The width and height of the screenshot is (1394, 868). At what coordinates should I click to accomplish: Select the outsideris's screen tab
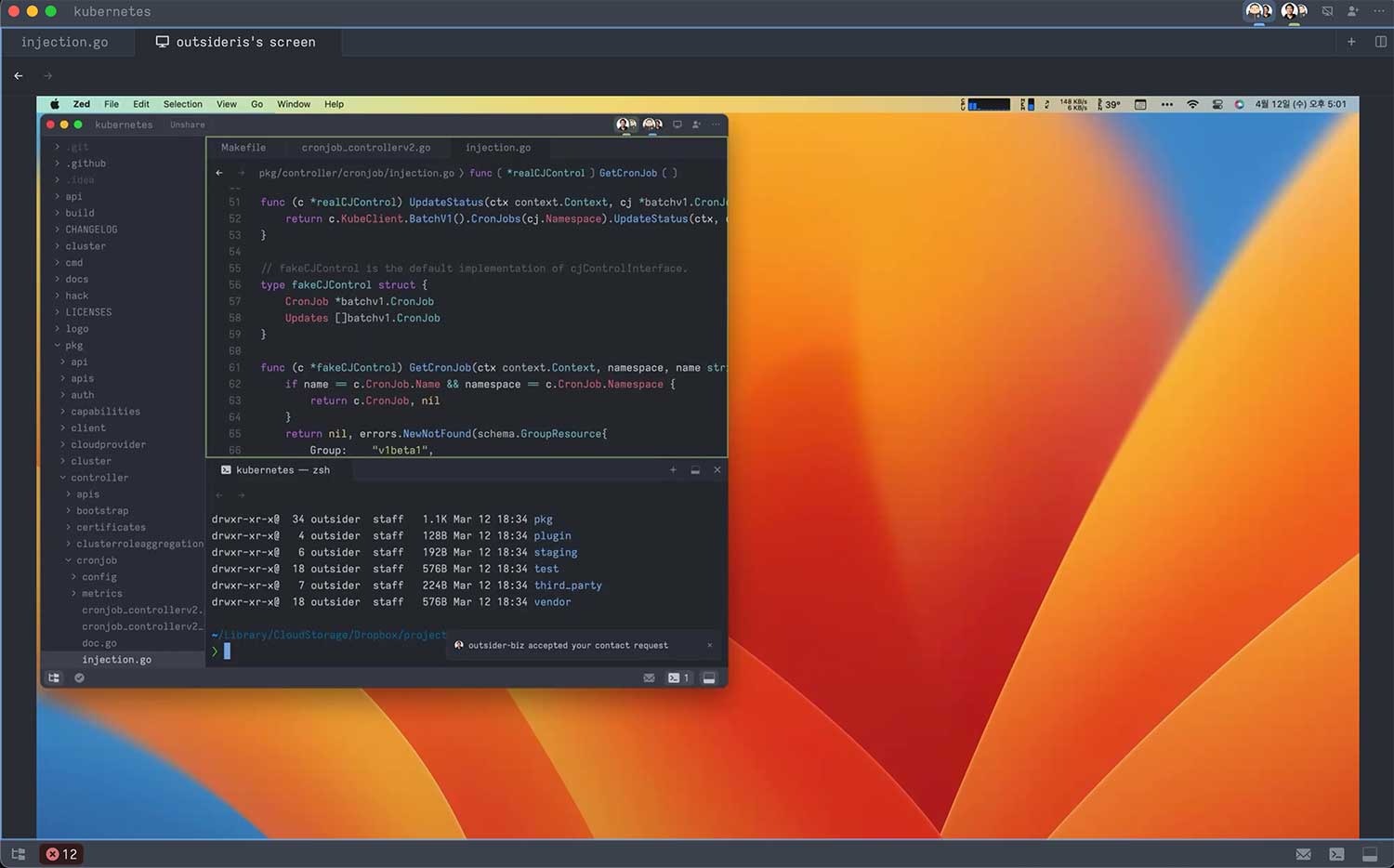coord(236,42)
